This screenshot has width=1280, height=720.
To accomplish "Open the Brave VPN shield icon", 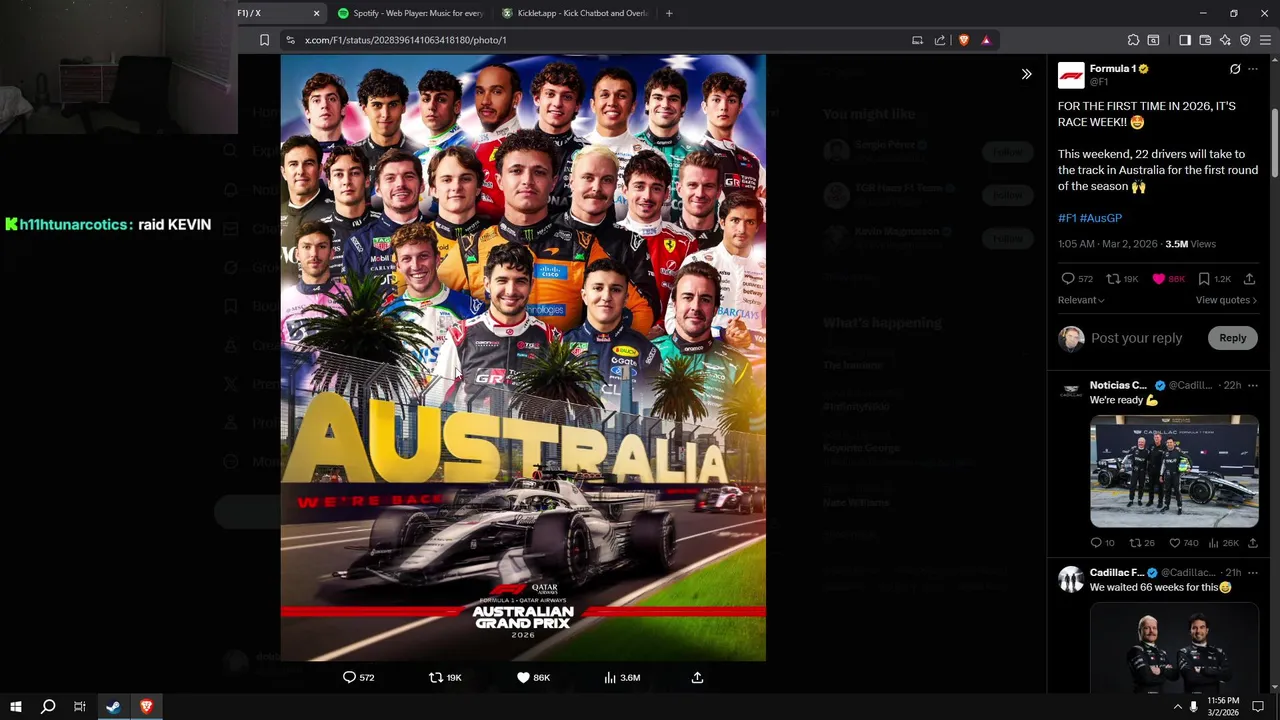I will pyautogui.click(x=1245, y=40).
